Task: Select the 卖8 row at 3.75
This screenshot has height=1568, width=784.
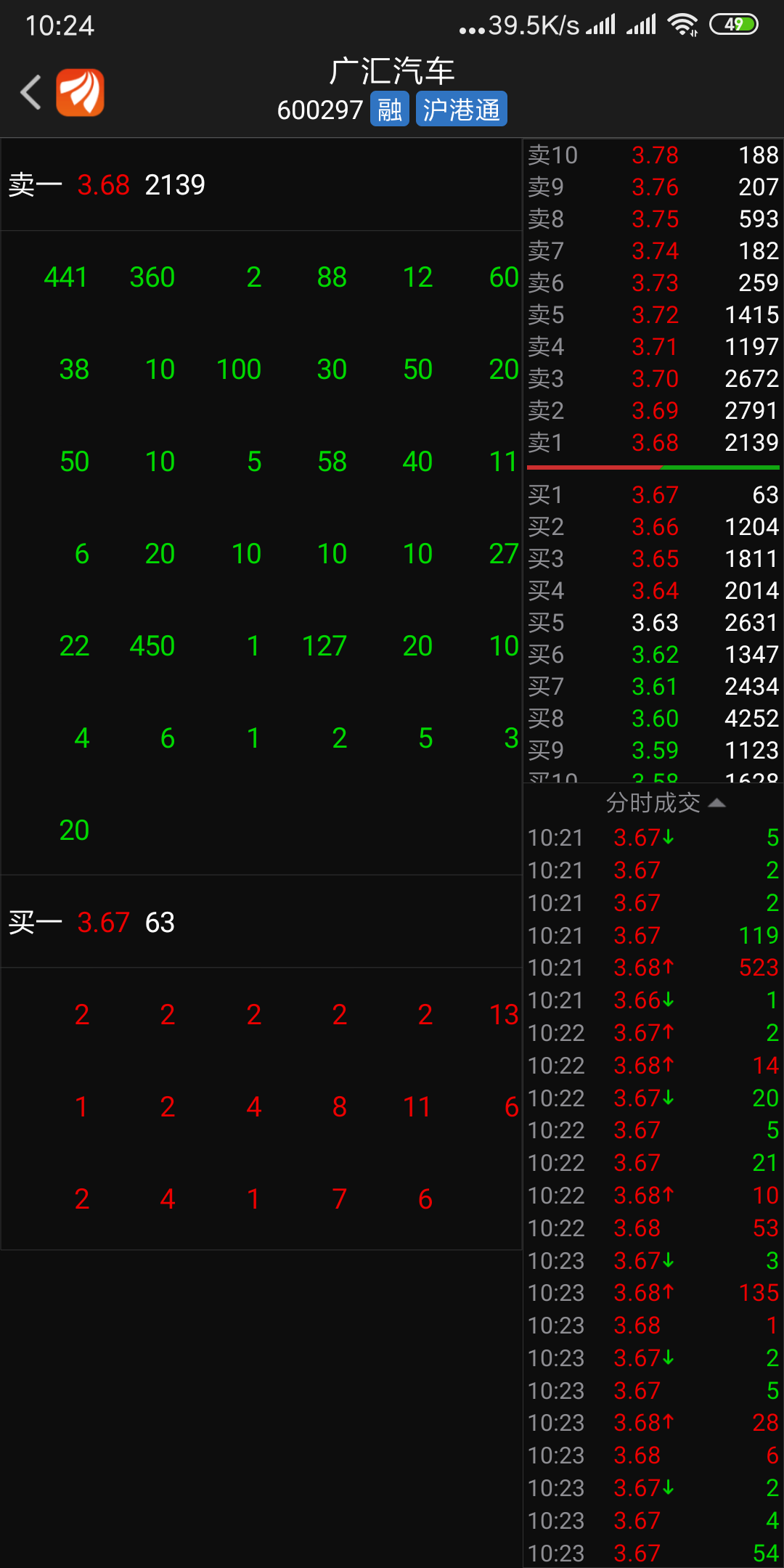Action: (653, 219)
